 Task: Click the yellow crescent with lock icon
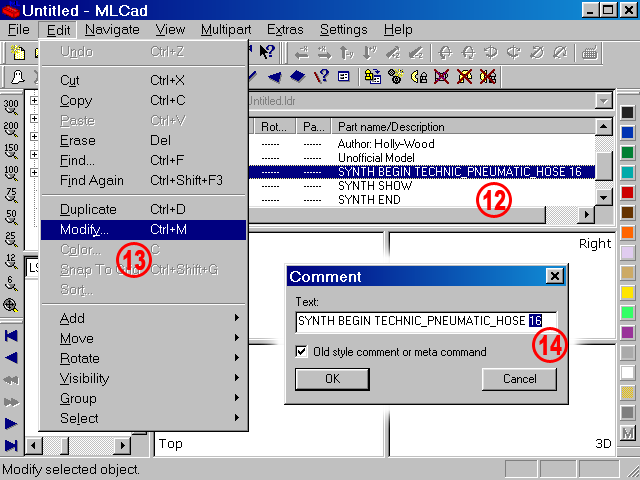pos(418,77)
